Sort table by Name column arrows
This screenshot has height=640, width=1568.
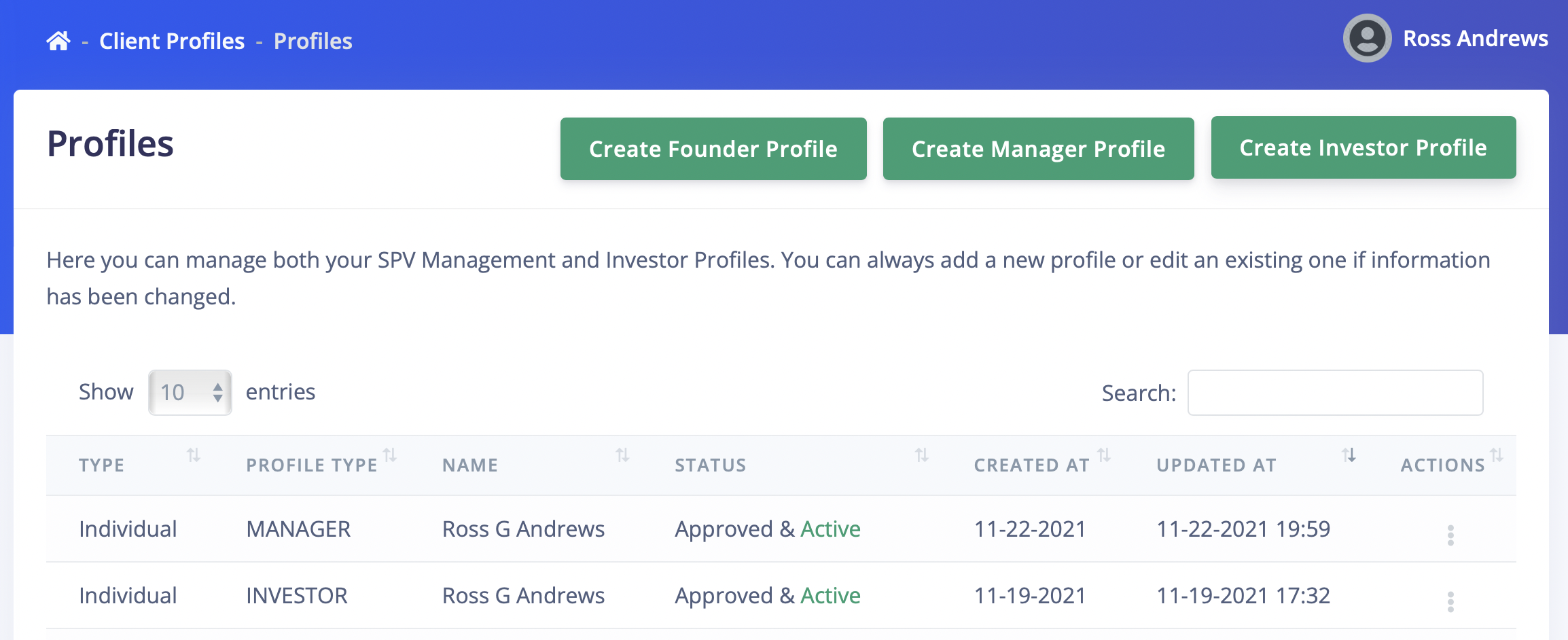click(x=622, y=455)
